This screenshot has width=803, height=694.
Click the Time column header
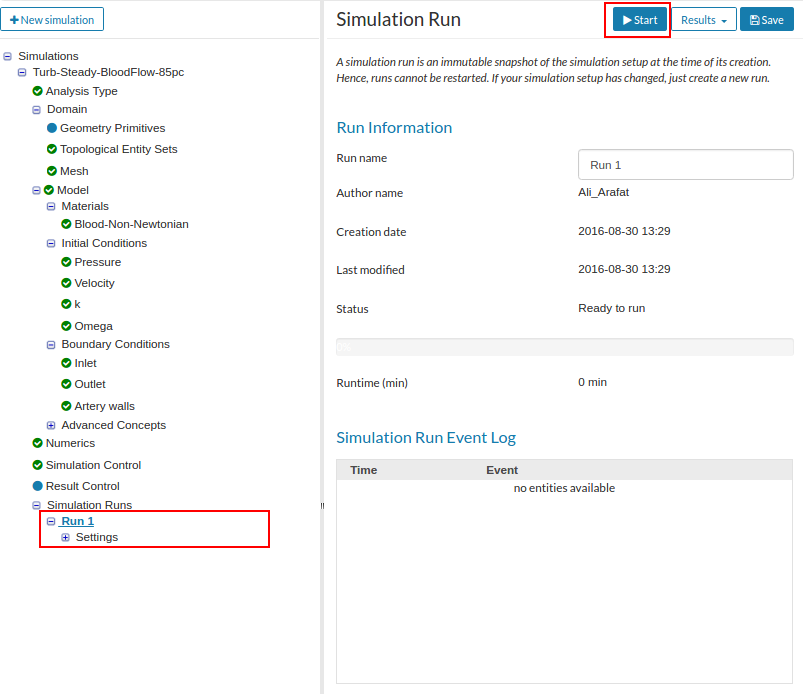click(364, 470)
